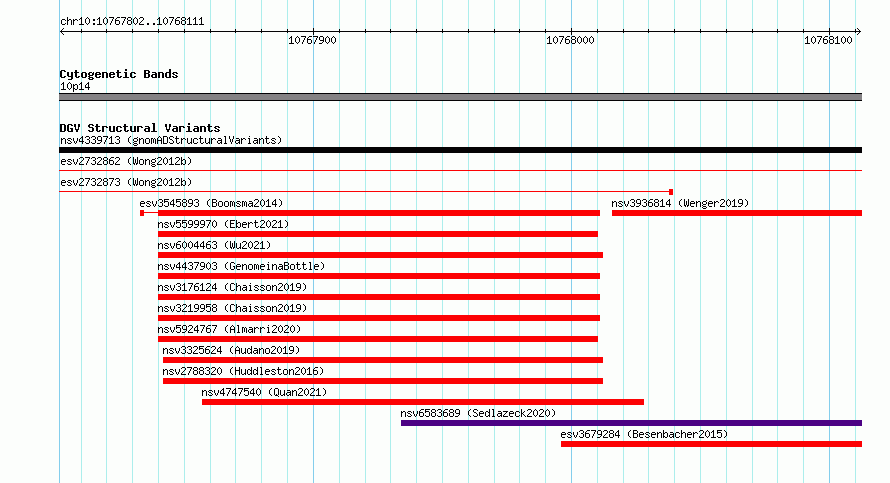Screen dimensions: 890x483
Task: Click the DGV Structural Variants track title
Action: click(x=140, y=128)
